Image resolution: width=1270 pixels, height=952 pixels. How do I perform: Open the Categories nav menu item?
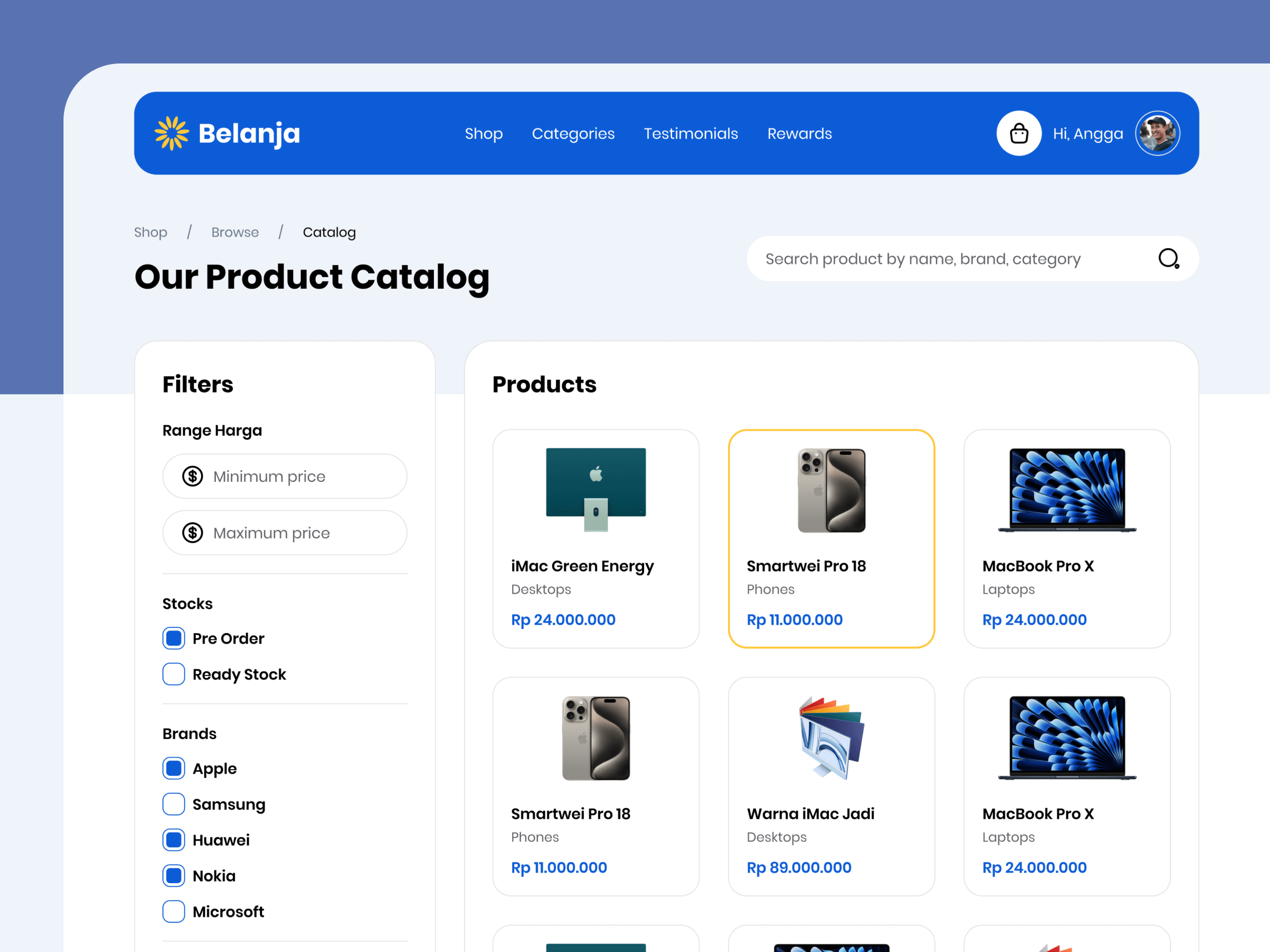[573, 134]
